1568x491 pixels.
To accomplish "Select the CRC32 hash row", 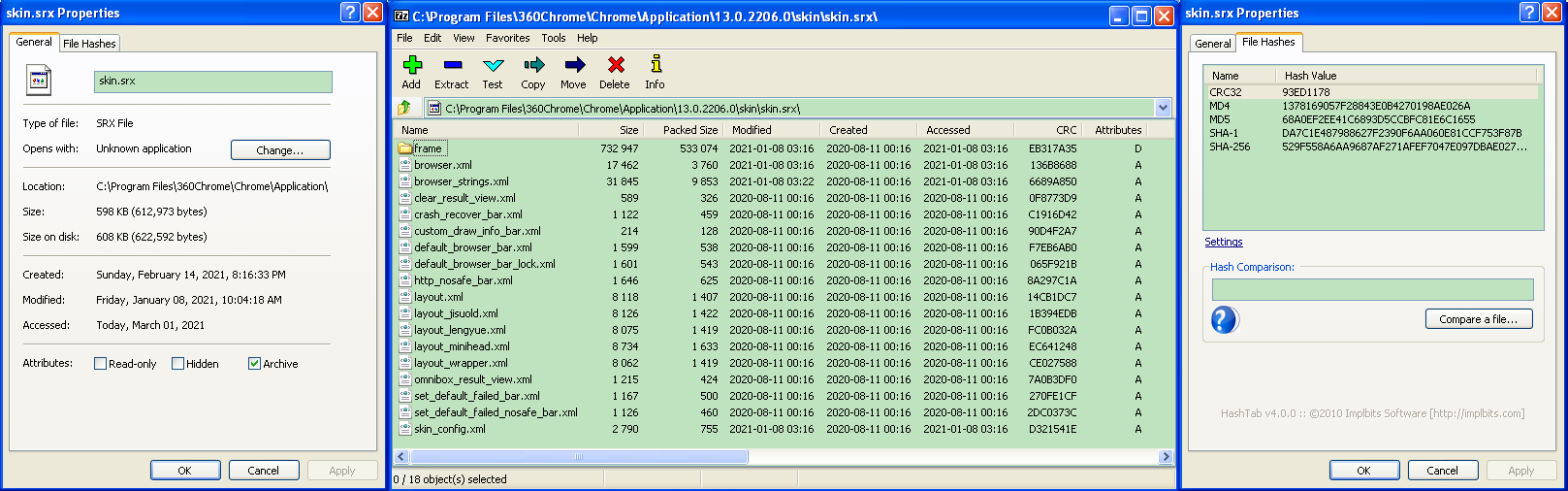I will pos(1370,92).
